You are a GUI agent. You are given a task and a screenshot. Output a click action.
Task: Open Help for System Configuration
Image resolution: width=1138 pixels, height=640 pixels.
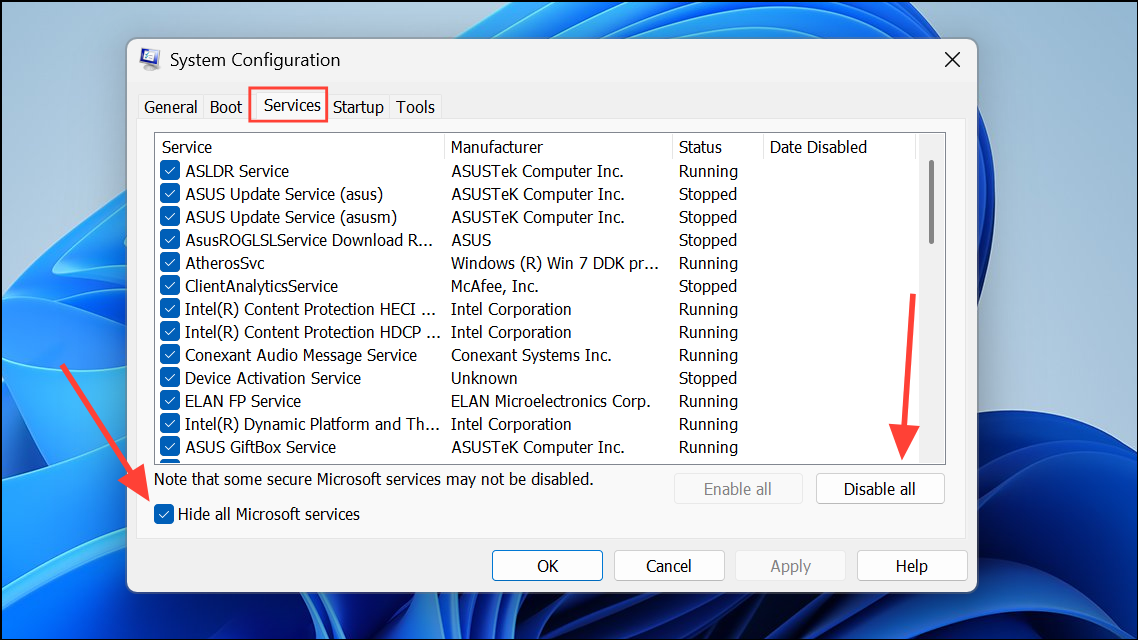click(911, 565)
